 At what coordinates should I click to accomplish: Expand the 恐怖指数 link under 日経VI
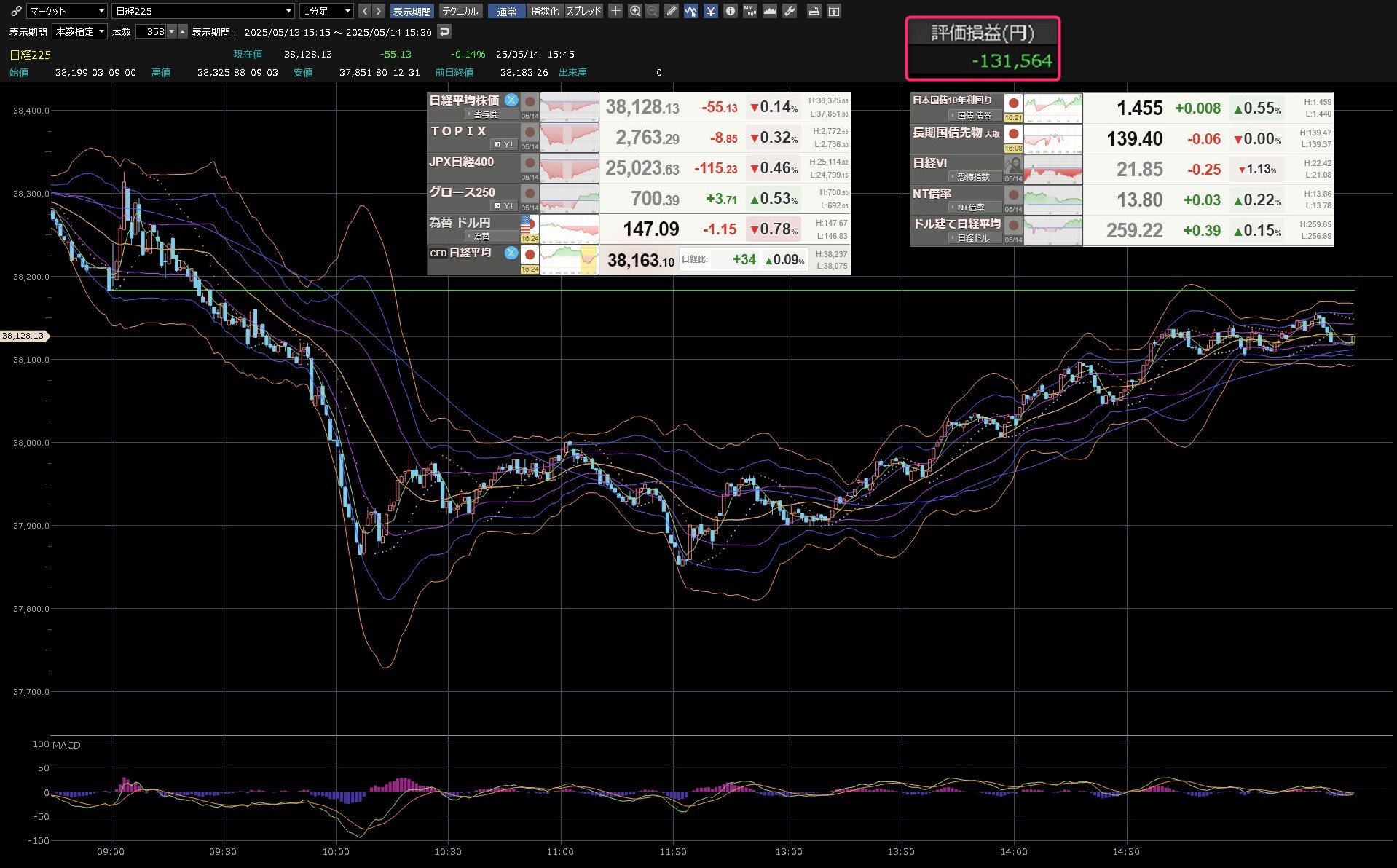click(x=974, y=177)
